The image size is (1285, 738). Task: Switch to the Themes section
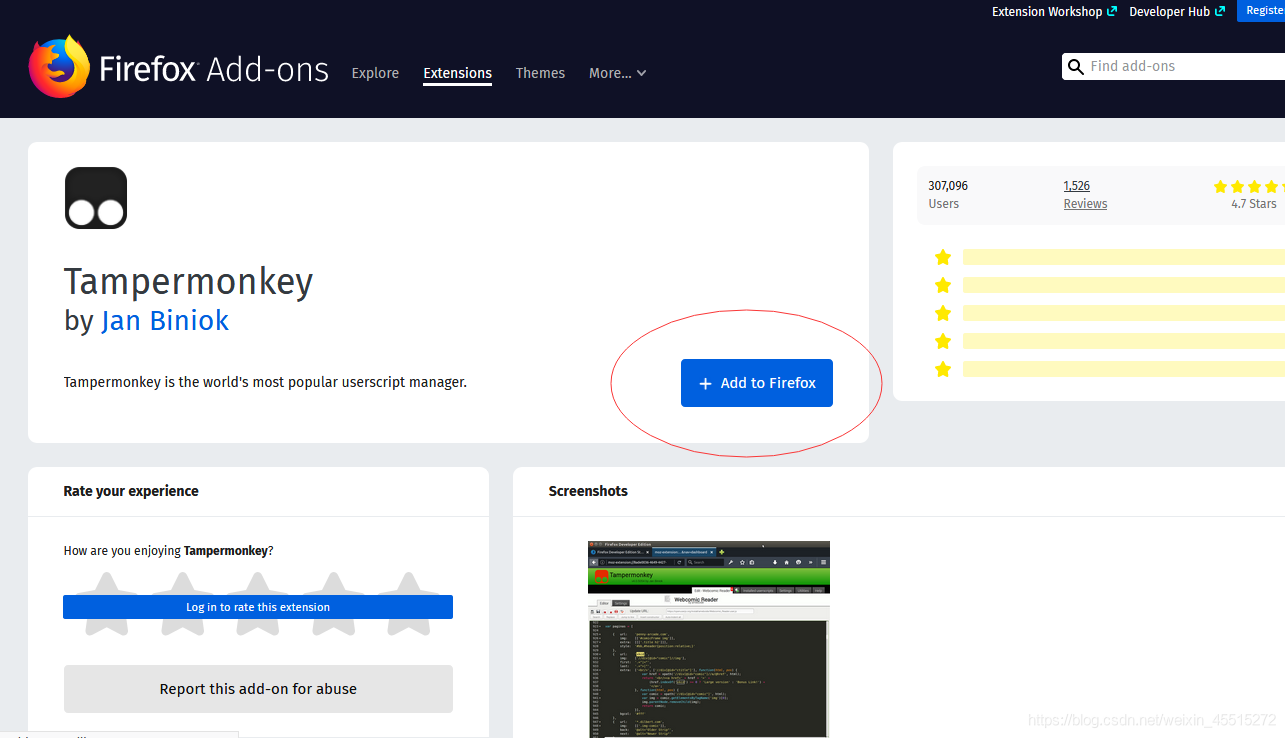pos(540,73)
